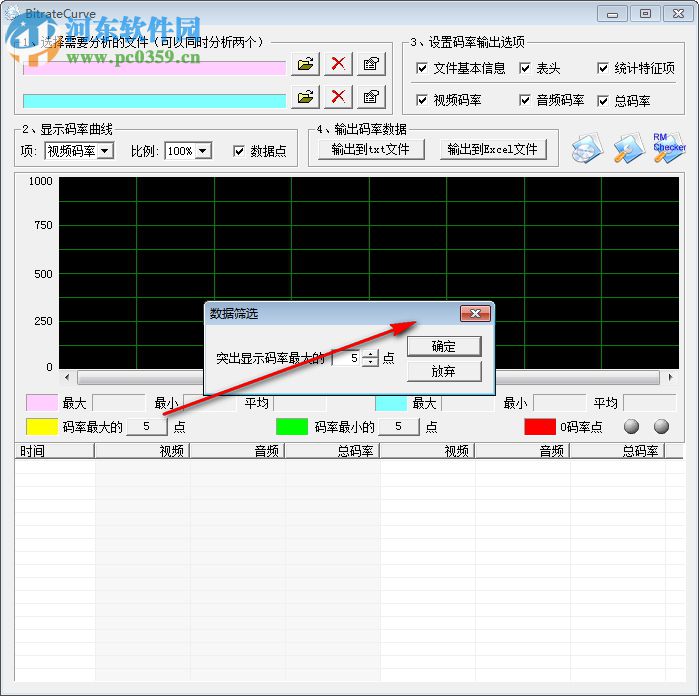
Task: Show properties of the second file
Action: pyautogui.click(x=371, y=97)
